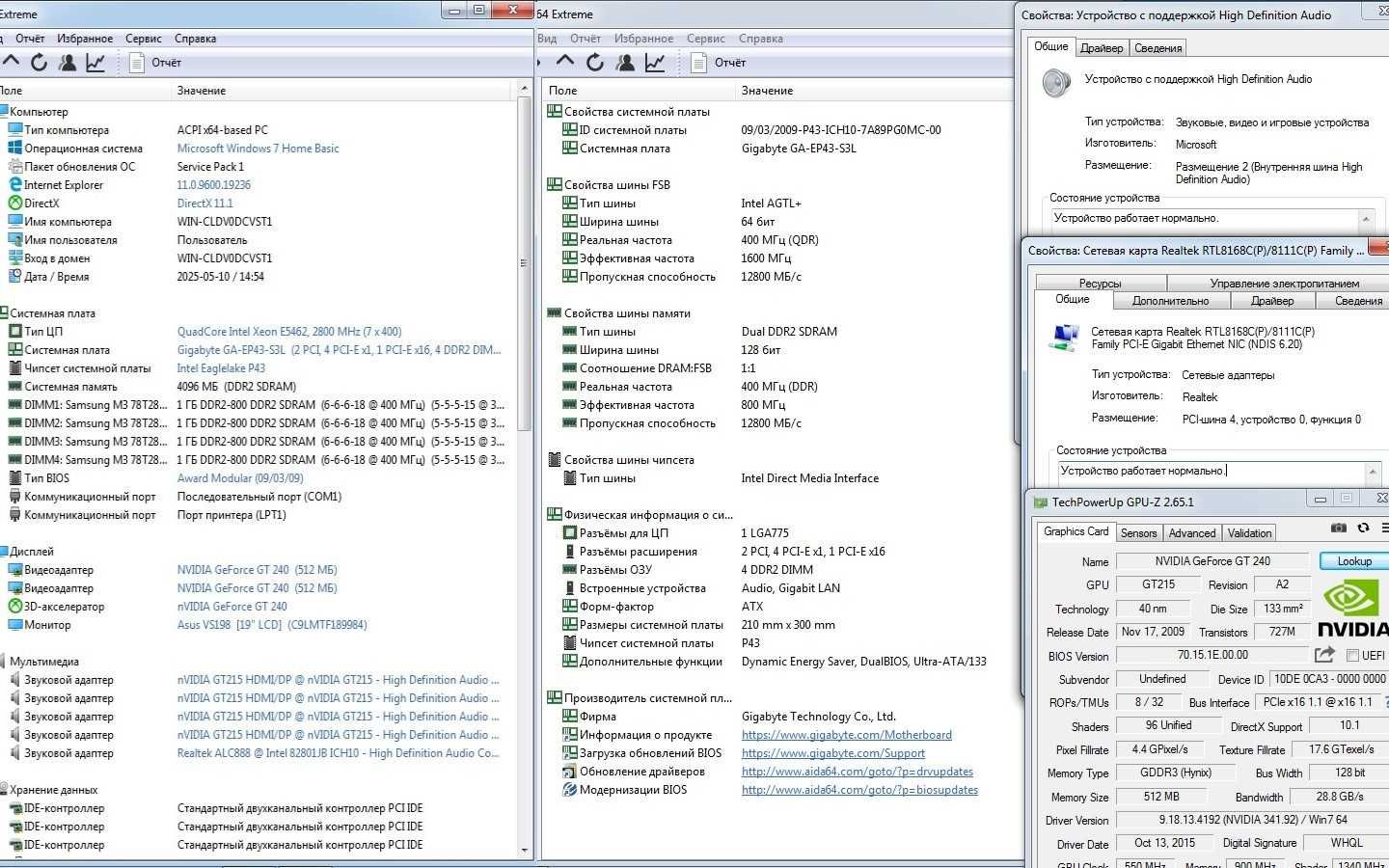Click the Windows flag icon beside Операционная система

(x=15, y=148)
